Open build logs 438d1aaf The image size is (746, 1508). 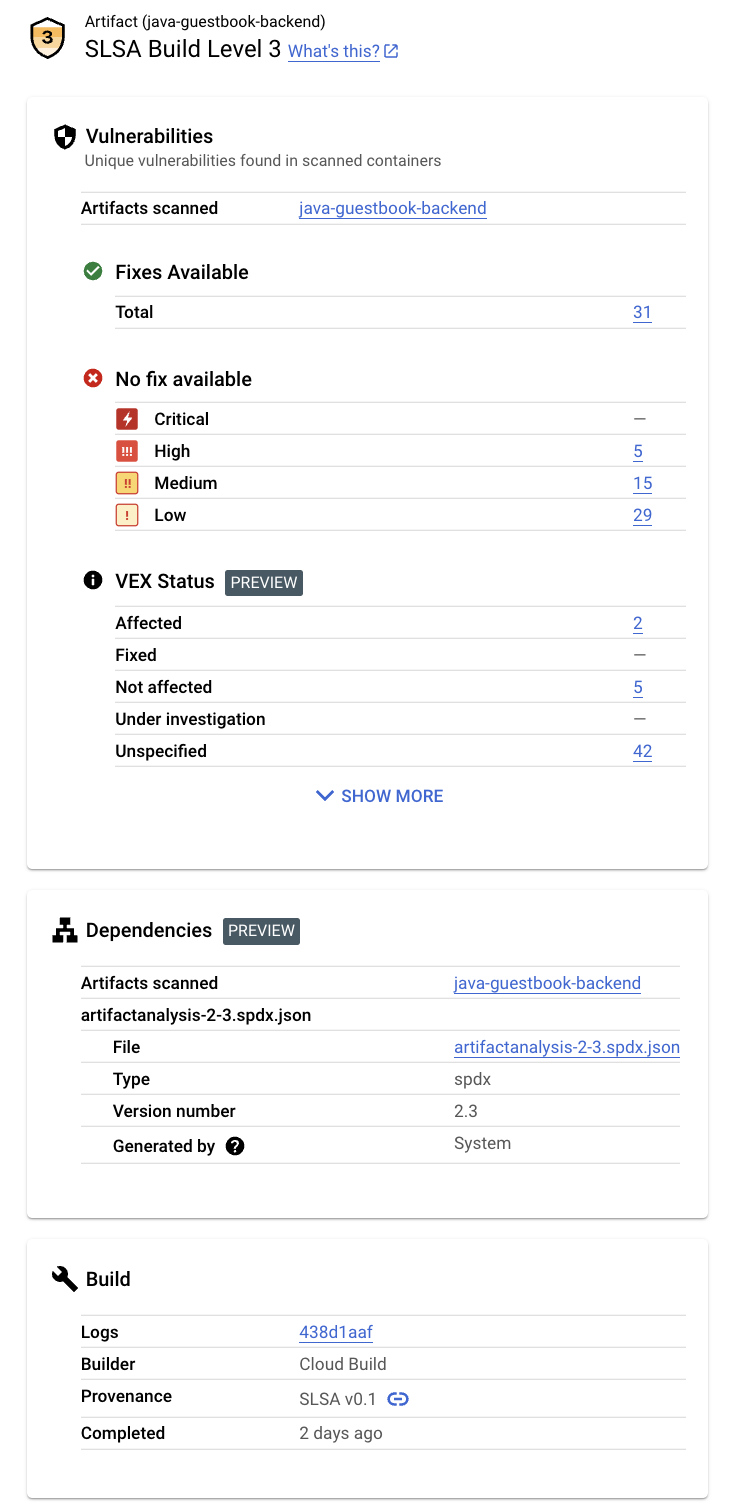click(336, 1332)
